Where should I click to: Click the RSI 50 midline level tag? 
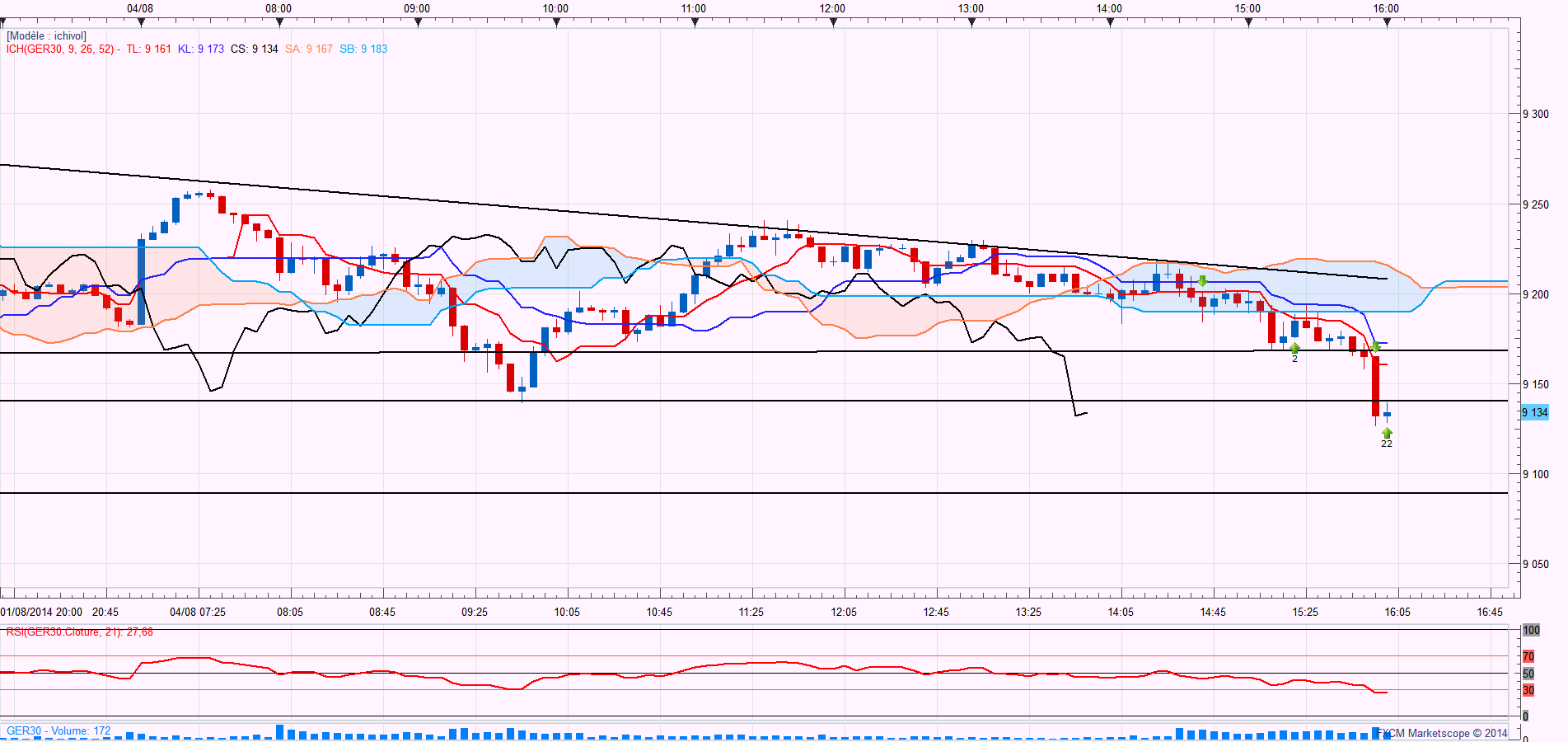pyautogui.click(x=1528, y=674)
